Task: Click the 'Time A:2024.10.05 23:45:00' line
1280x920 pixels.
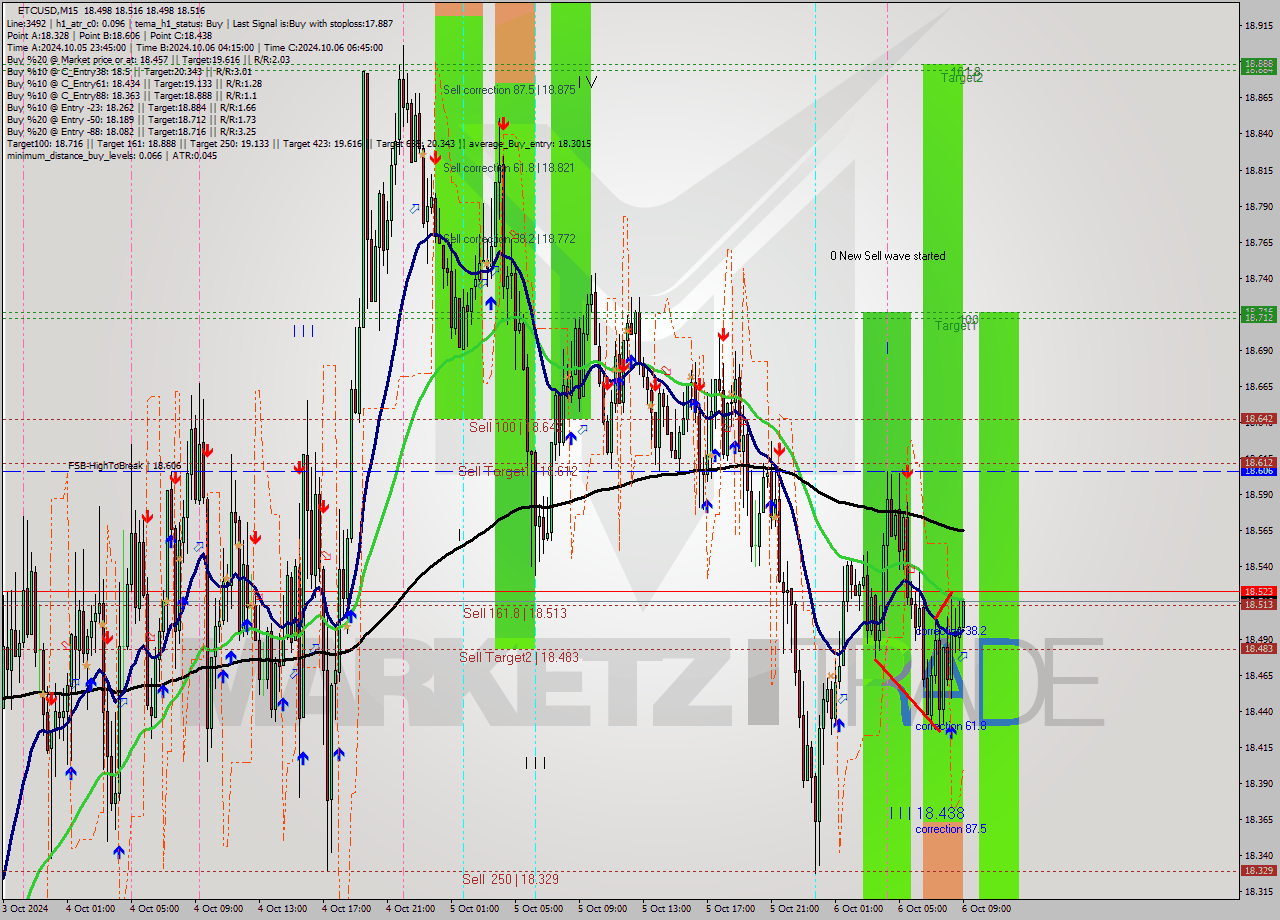Action: pyautogui.click(x=194, y=47)
